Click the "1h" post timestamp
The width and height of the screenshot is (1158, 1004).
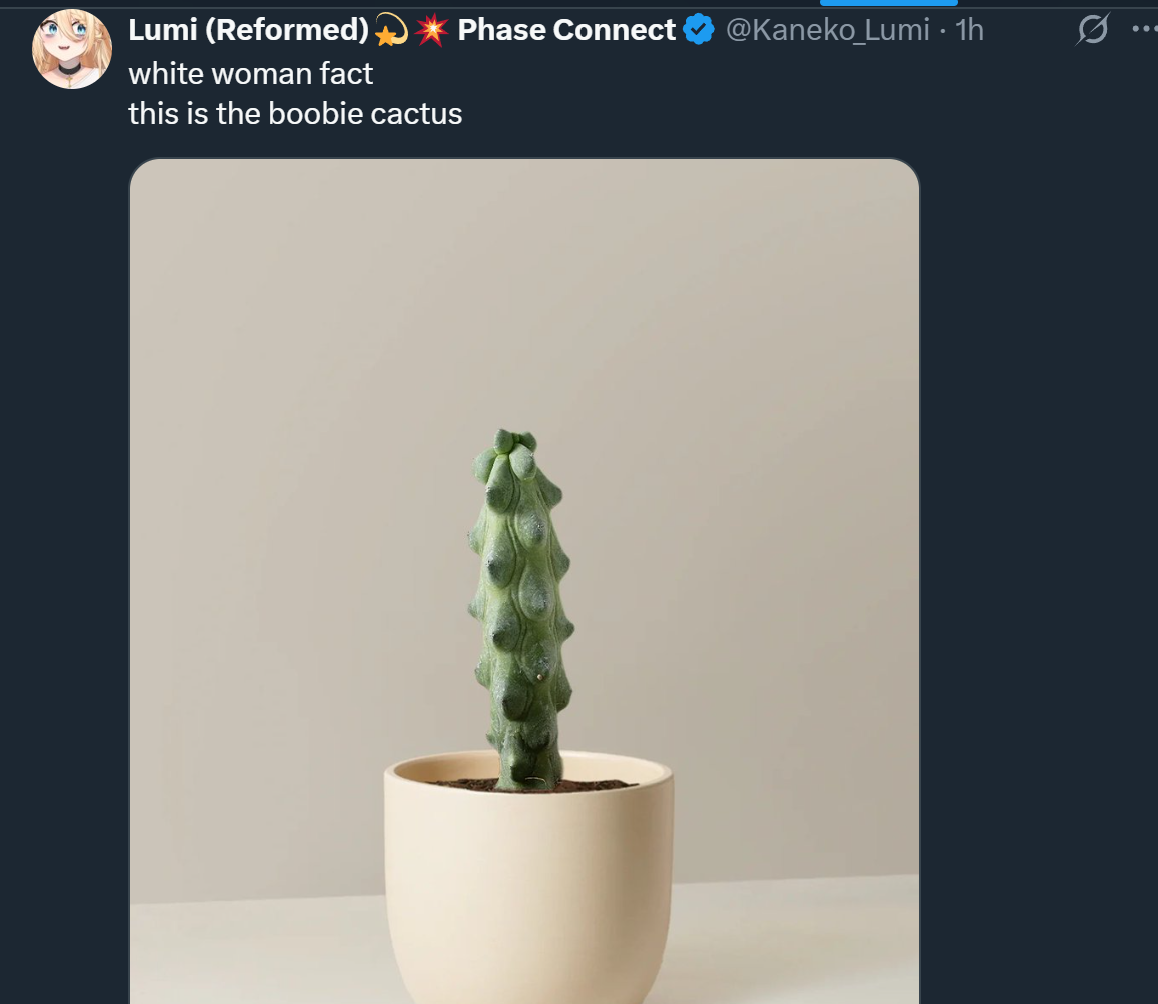[970, 31]
